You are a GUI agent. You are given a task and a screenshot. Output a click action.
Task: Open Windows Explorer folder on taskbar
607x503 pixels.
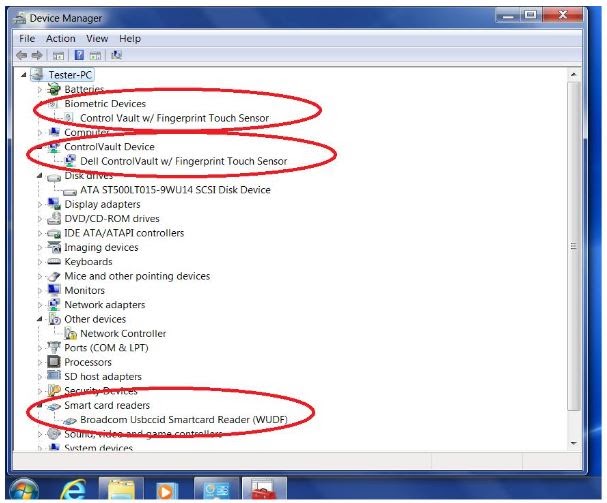click(x=121, y=489)
